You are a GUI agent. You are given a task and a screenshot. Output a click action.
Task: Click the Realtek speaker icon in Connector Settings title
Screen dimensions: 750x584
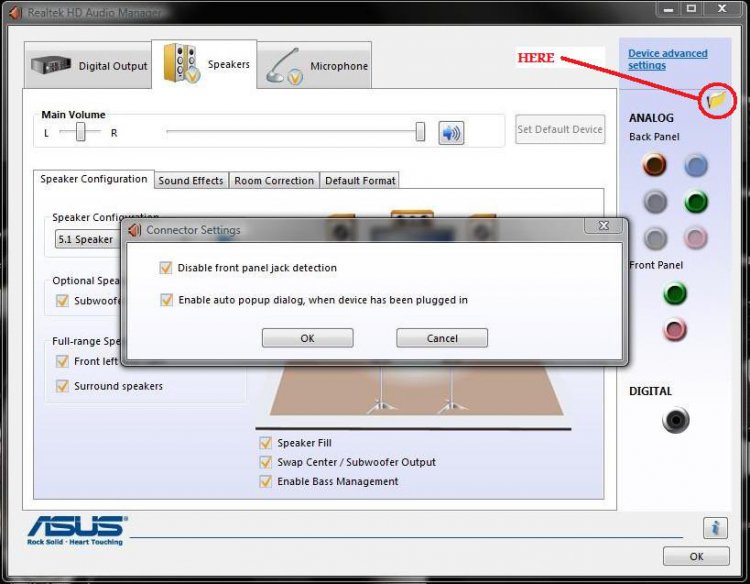pyautogui.click(x=134, y=230)
